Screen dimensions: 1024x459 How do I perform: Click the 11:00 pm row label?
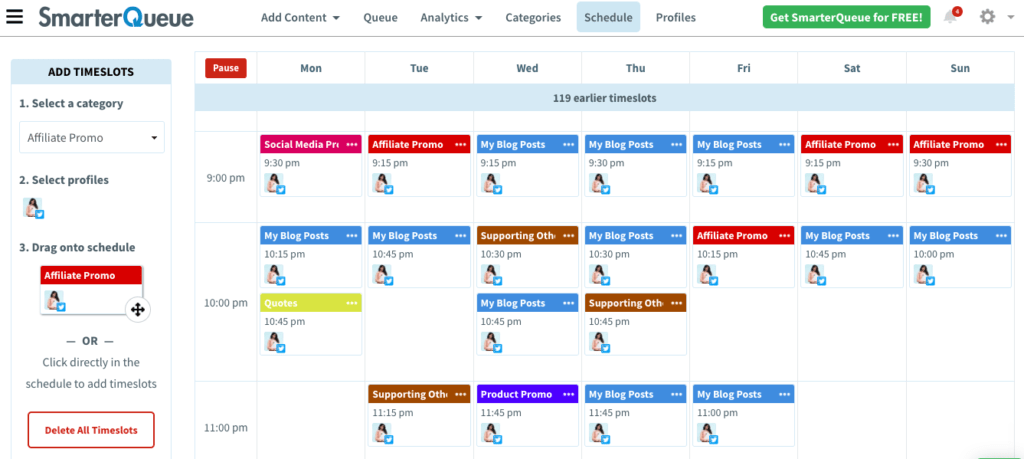point(225,428)
